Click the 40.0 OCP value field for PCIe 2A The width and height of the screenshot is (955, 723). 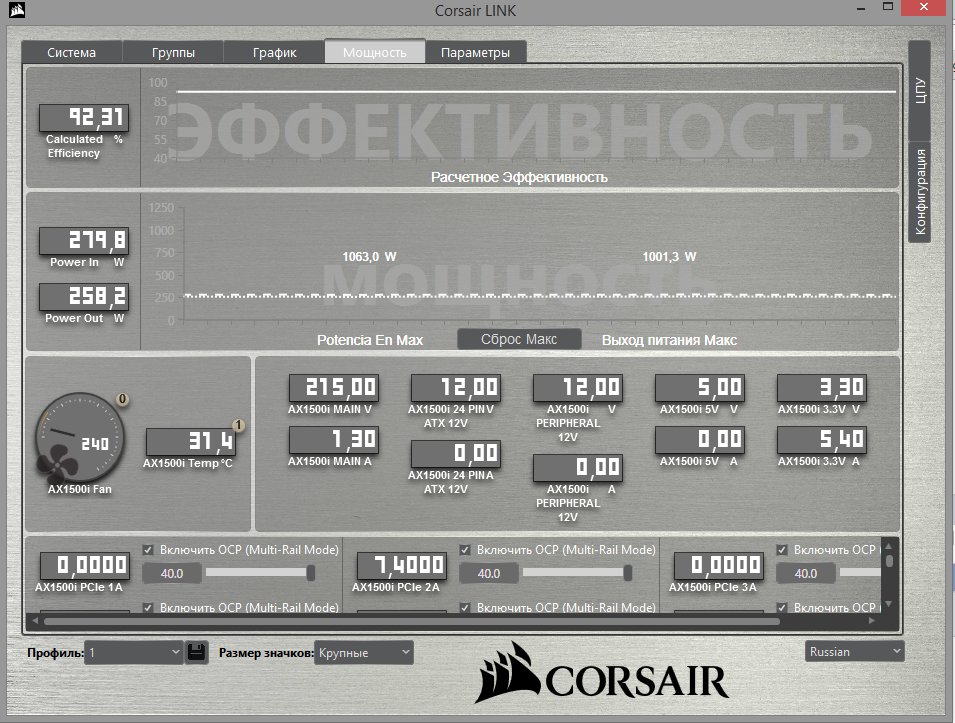coord(488,573)
